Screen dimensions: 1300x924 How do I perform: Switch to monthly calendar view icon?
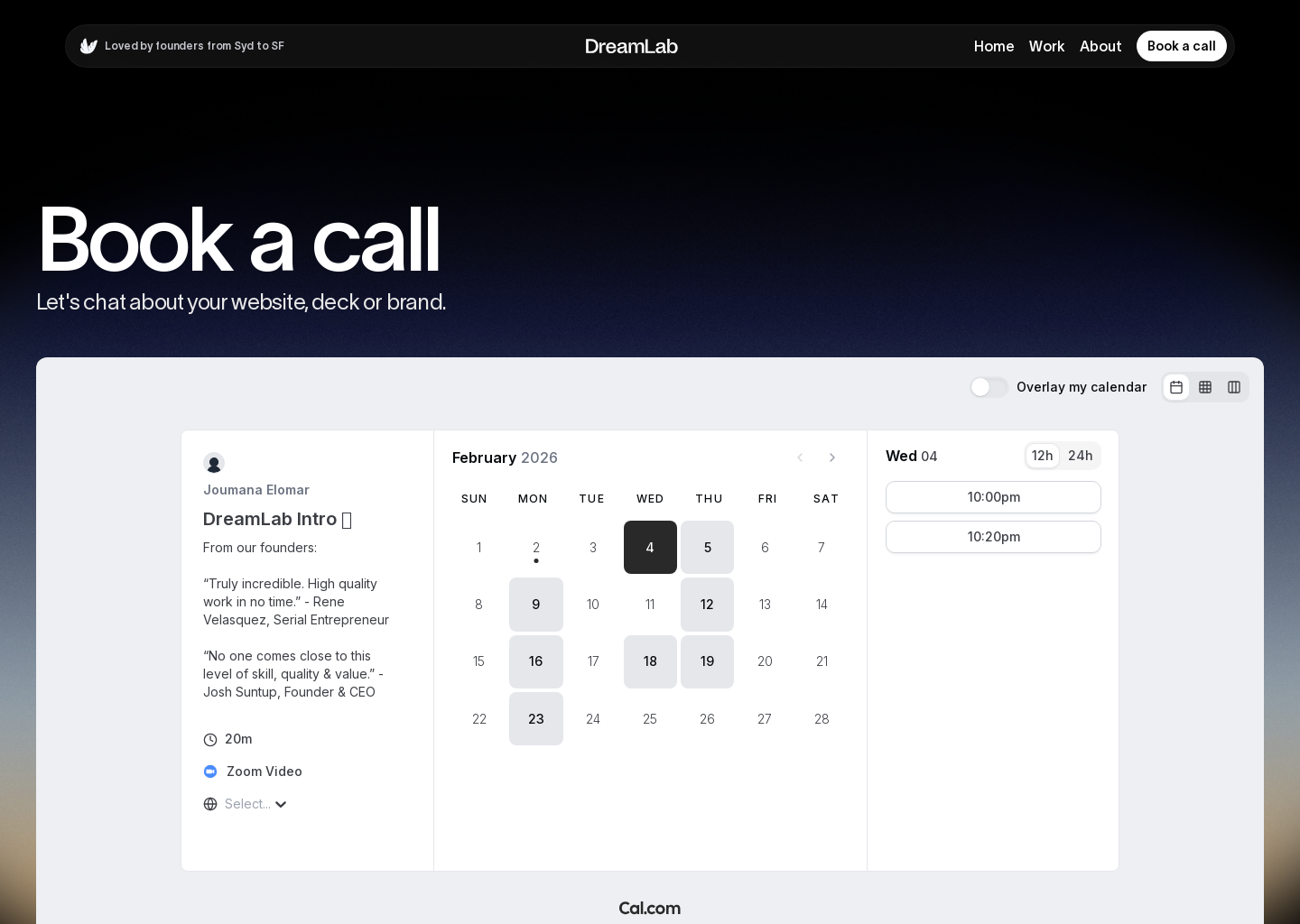click(1176, 387)
